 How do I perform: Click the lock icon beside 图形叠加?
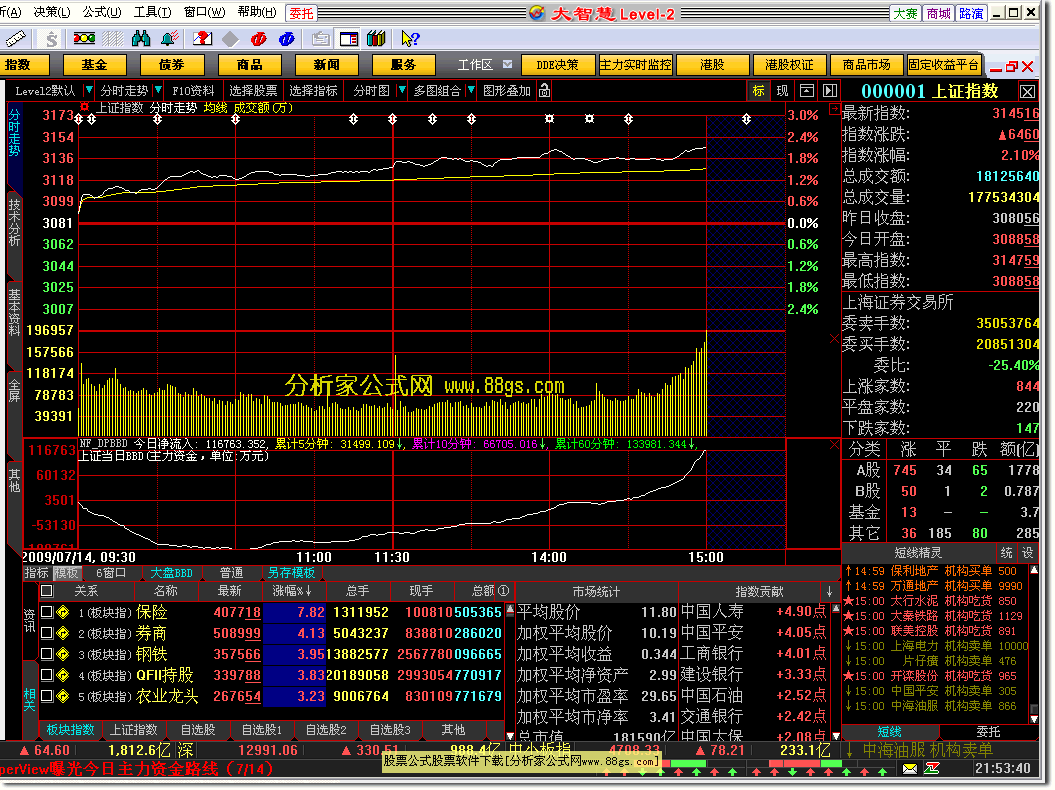(544, 90)
